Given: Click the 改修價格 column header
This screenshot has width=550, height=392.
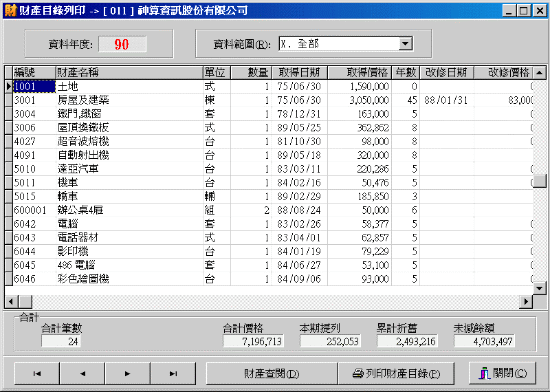Looking at the screenshot, I should [504, 73].
